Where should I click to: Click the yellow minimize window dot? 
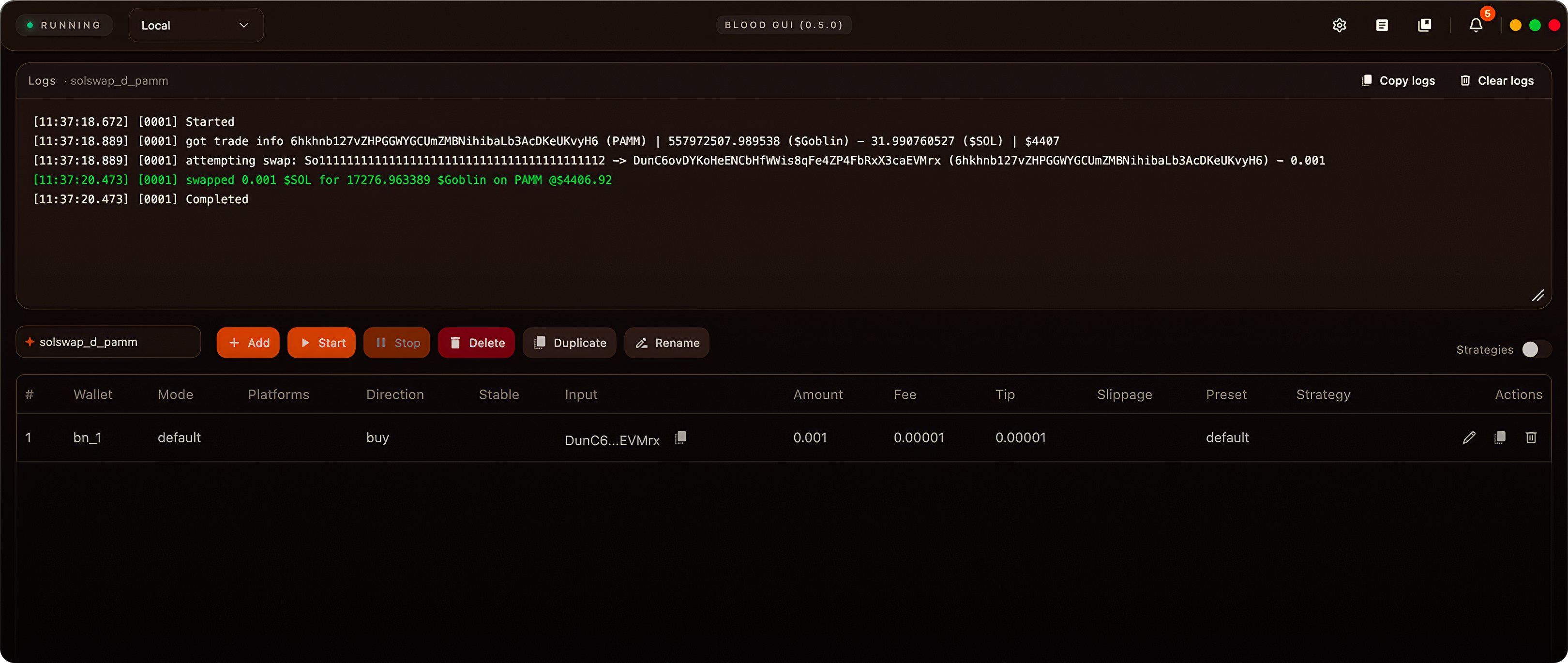tap(1516, 25)
